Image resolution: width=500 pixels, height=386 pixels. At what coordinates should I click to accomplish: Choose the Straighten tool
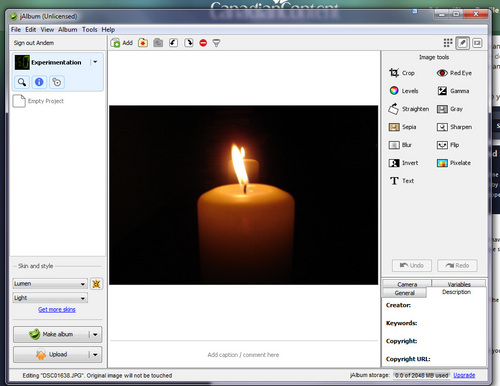pos(409,109)
